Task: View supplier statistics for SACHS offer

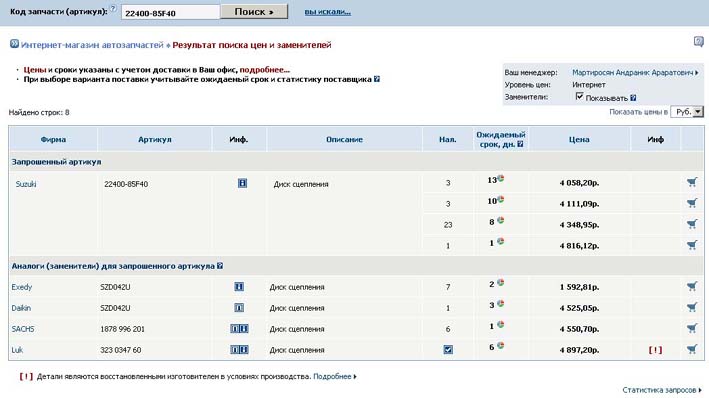Action: tap(501, 325)
